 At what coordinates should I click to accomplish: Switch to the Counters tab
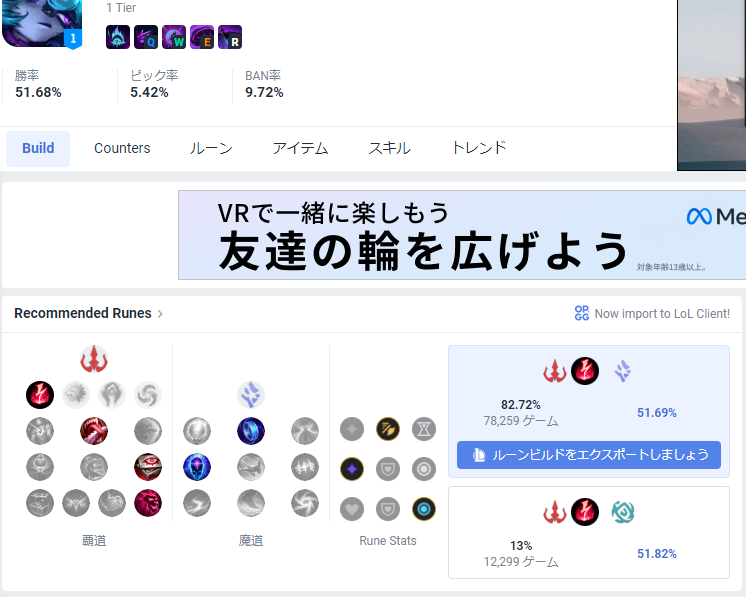point(122,148)
